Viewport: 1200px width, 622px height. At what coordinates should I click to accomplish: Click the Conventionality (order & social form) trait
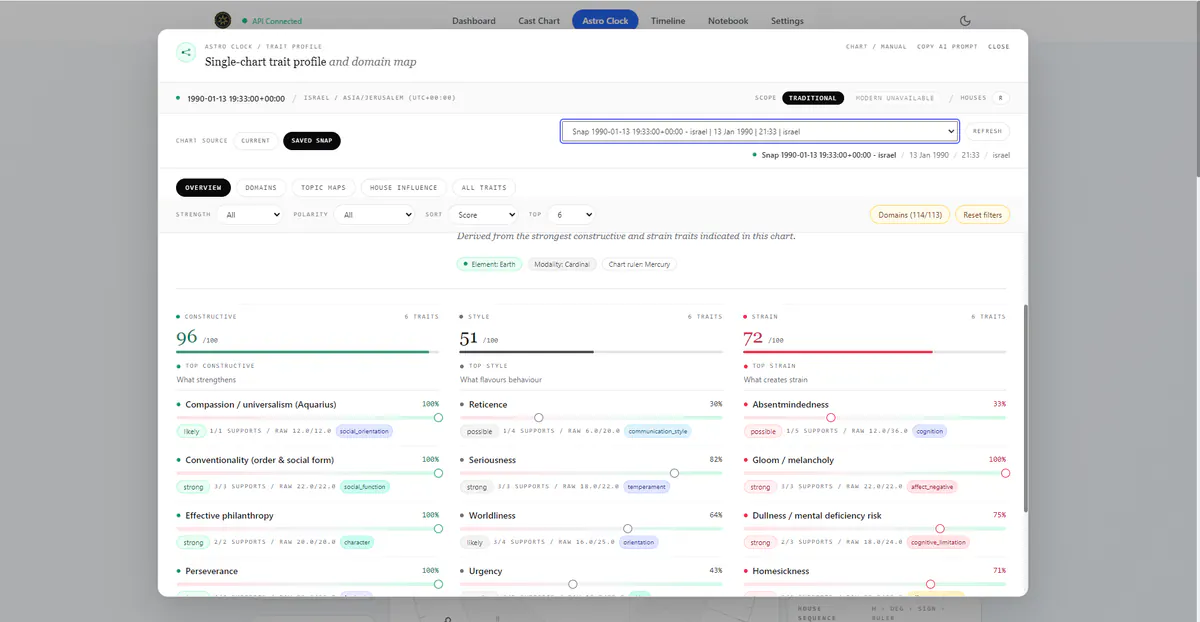coord(260,460)
